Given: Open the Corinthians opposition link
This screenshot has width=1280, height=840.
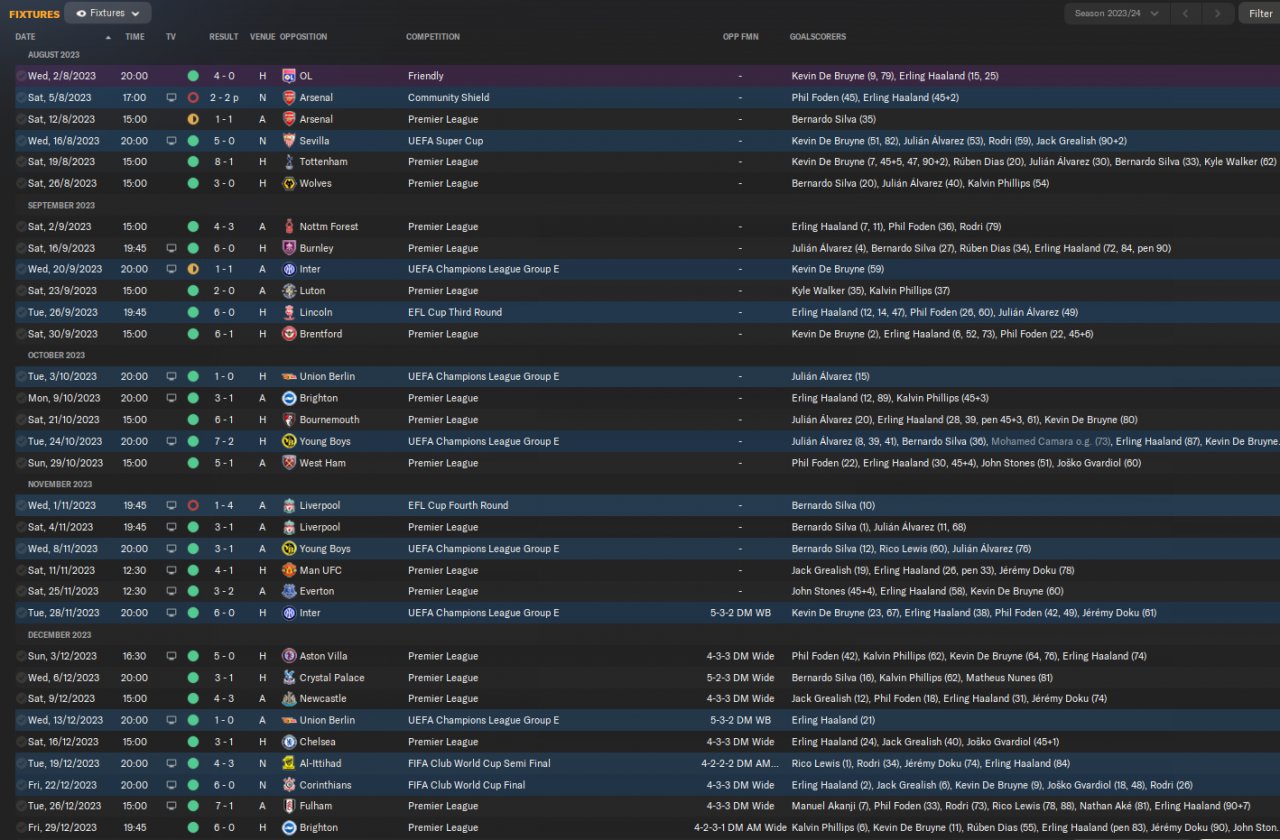Looking at the screenshot, I should point(327,785).
